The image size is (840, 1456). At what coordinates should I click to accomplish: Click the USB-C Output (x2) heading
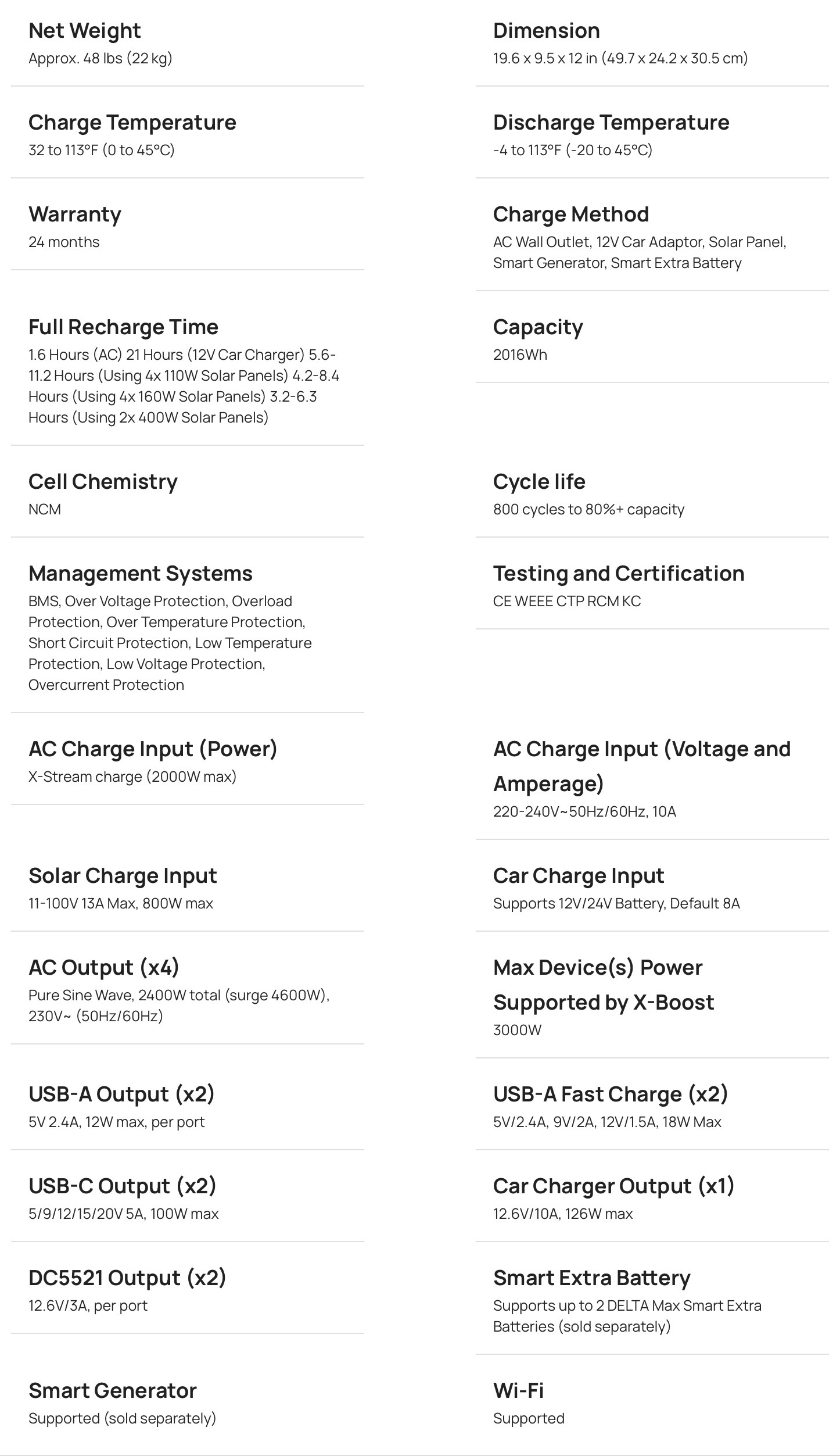point(122,1186)
